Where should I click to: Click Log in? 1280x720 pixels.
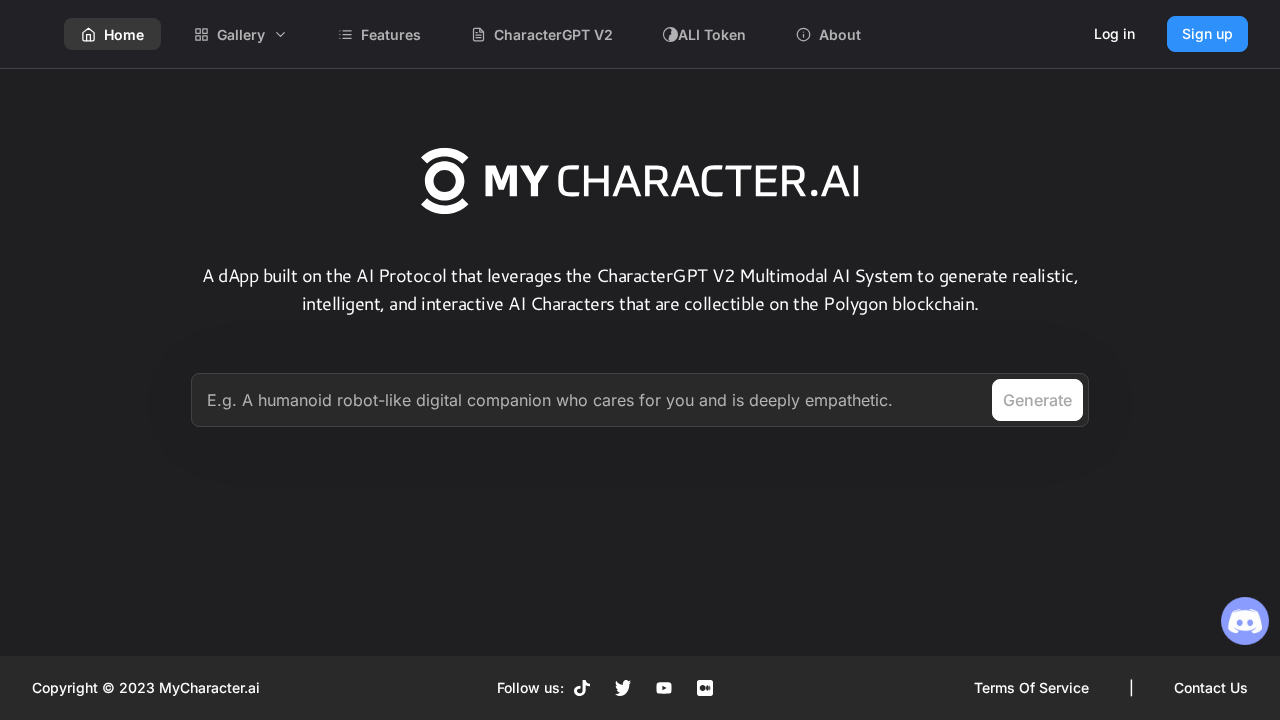[x=1114, y=34]
